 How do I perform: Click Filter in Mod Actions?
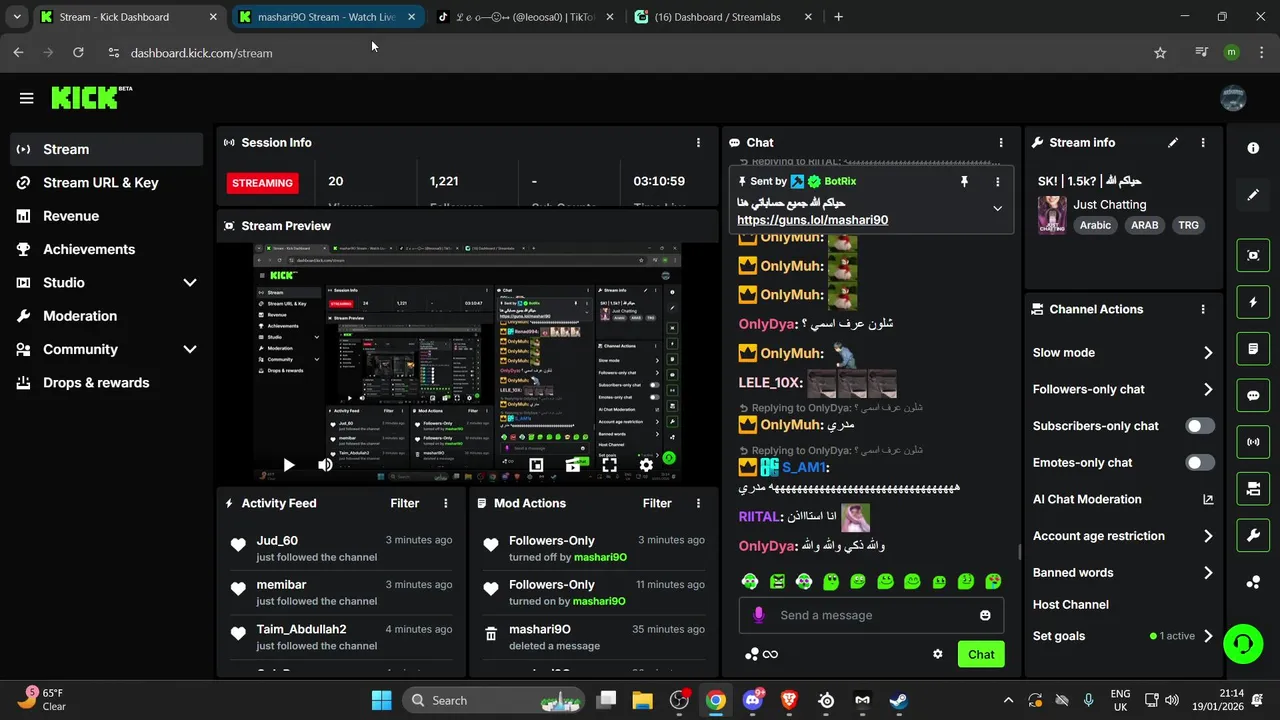657,503
